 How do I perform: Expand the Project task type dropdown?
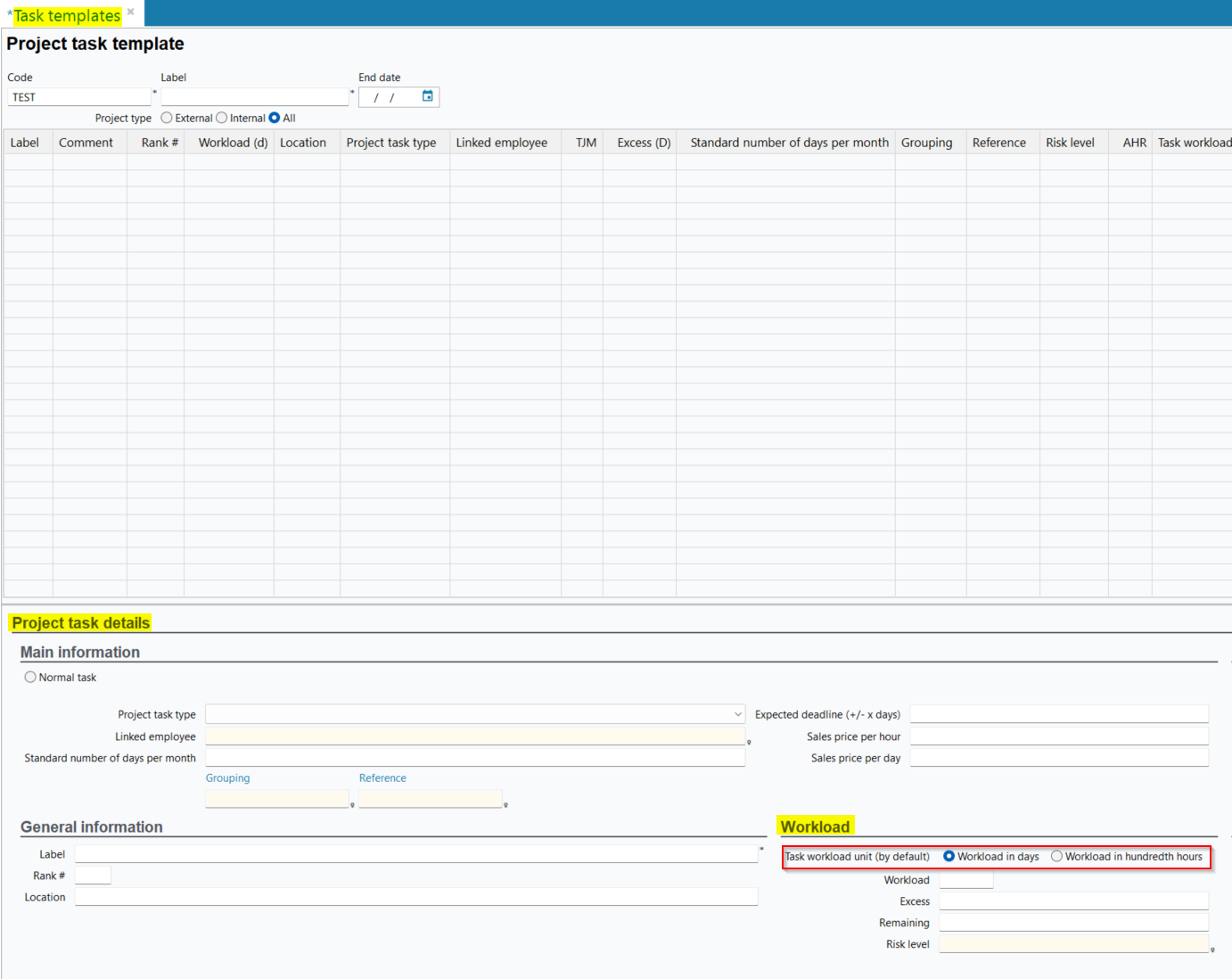tap(737, 714)
